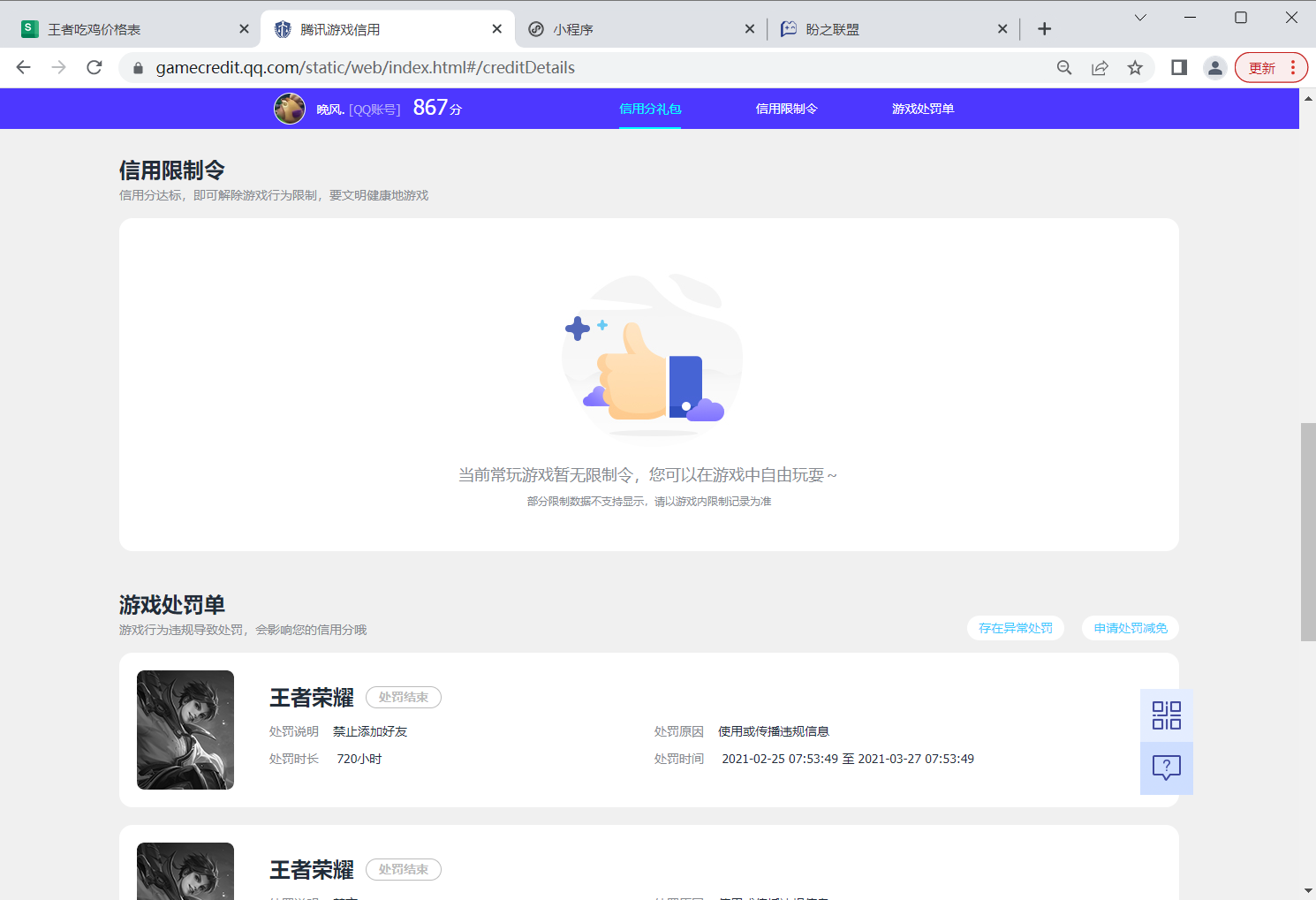Viewport: 1316px width, 900px height.
Task: Click the second 王者荣耀 game title
Action: coord(312,870)
